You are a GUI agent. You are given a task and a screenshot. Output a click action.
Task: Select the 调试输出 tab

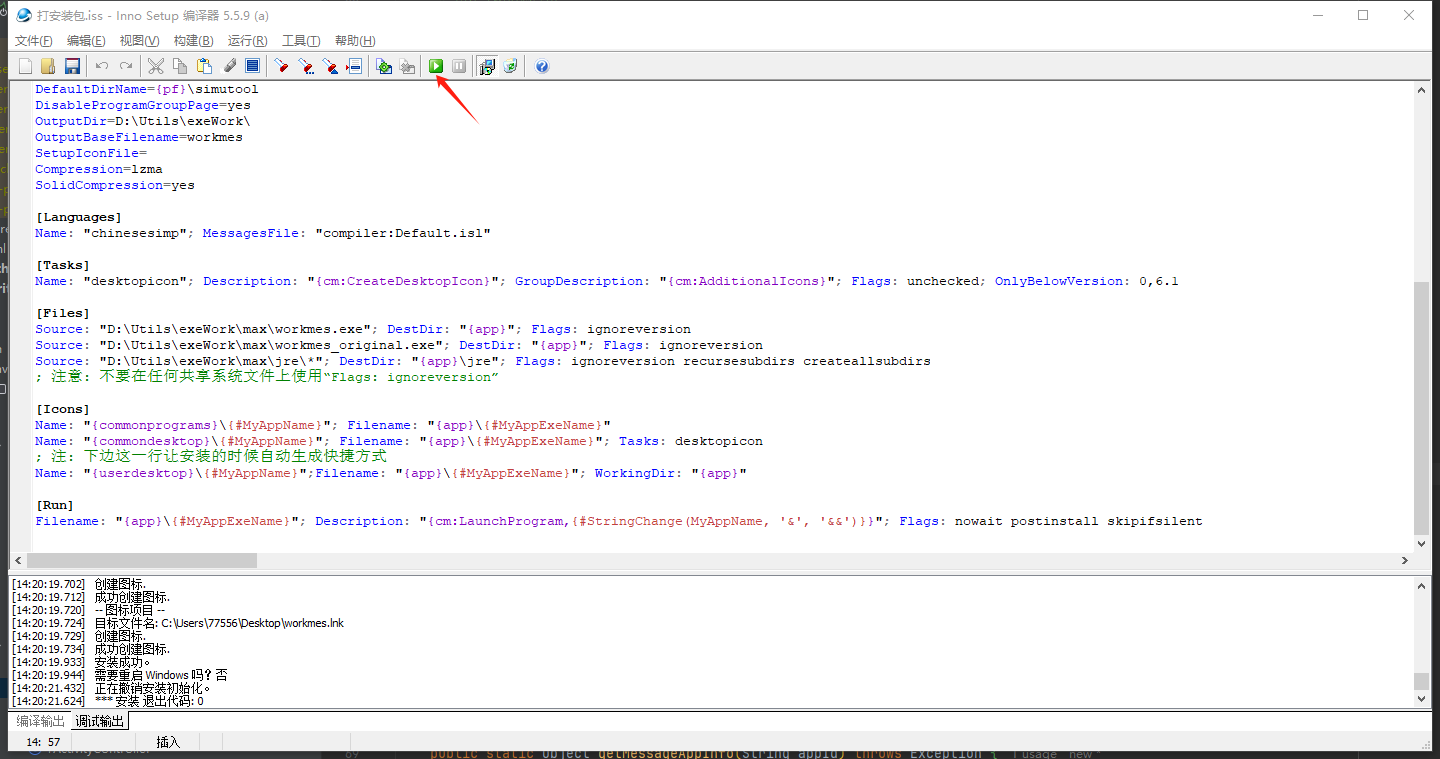100,721
